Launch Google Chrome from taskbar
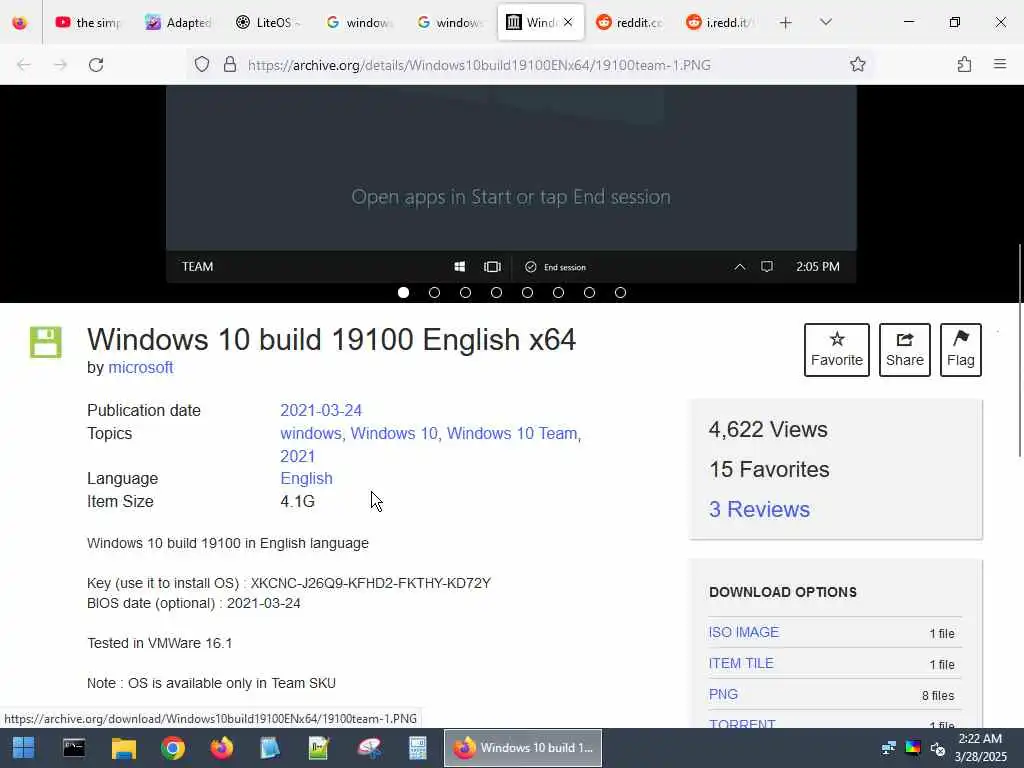The width and height of the screenshot is (1024, 768). (172, 748)
